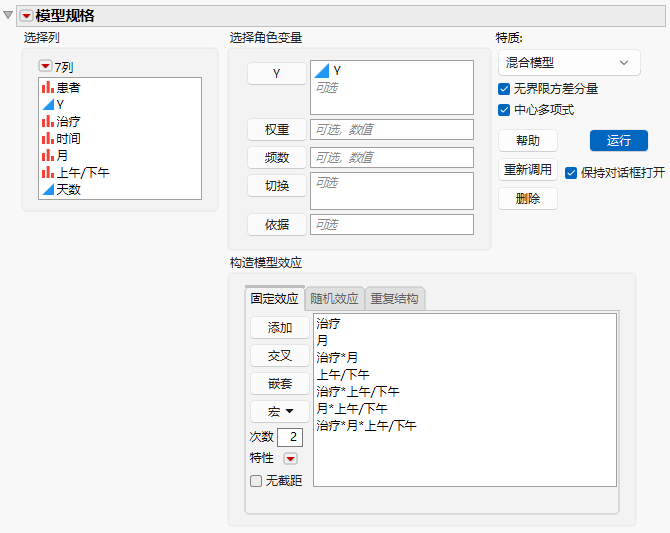This screenshot has height=533, width=670.
Task: Toggle 保持对话框打开 checkbox
Action: (x=571, y=173)
